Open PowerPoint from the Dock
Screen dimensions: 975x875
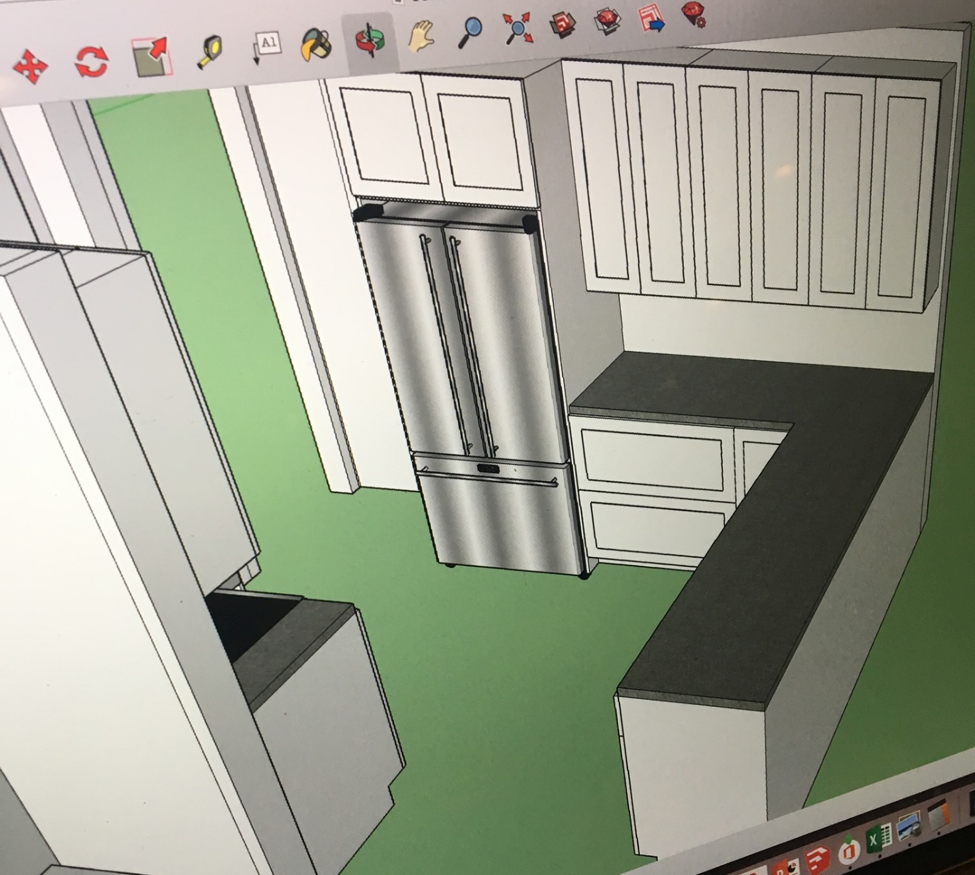787,866
